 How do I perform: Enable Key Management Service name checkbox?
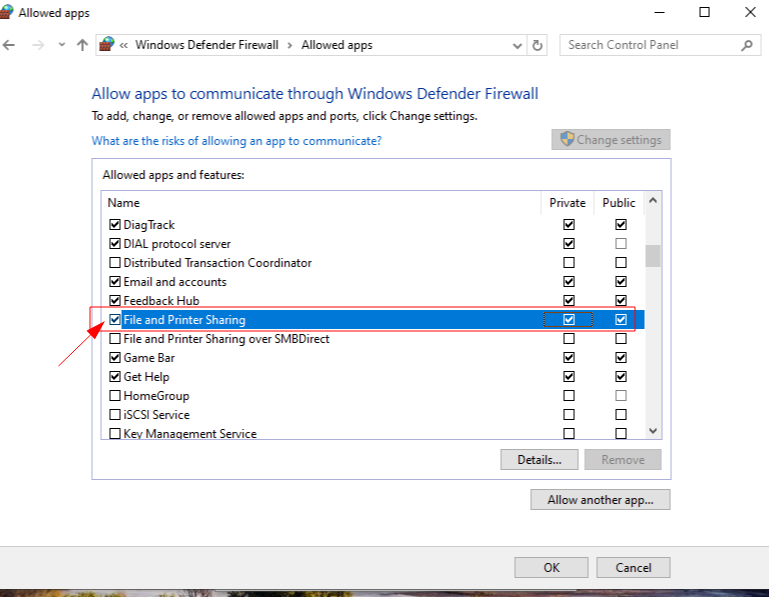point(115,434)
